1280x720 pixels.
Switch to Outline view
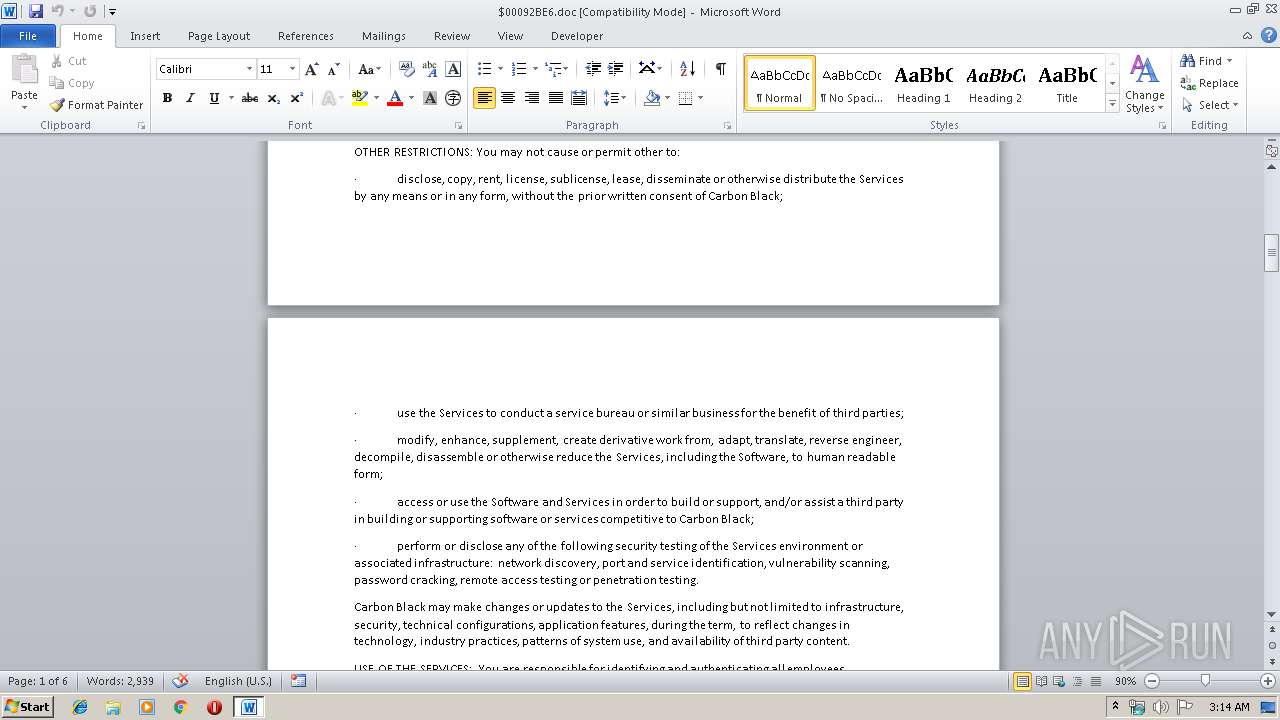(1077, 681)
